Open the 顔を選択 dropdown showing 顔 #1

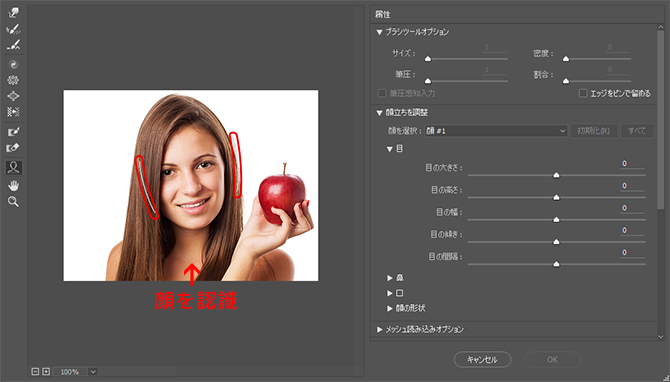(x=496, y=131)
